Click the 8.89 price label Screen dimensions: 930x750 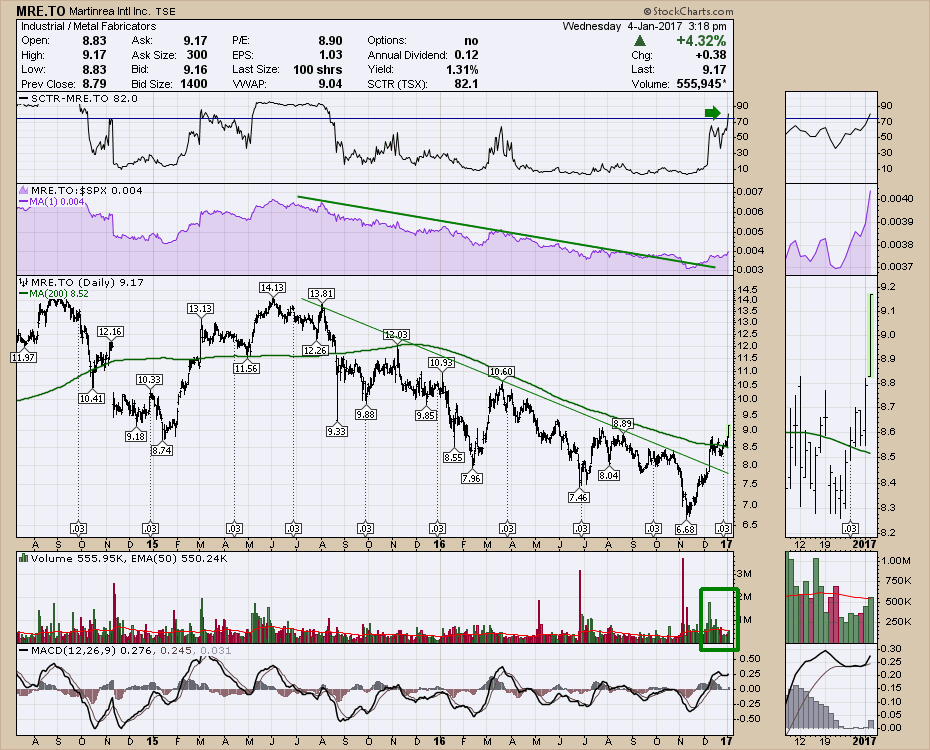[x=623, y=423]
